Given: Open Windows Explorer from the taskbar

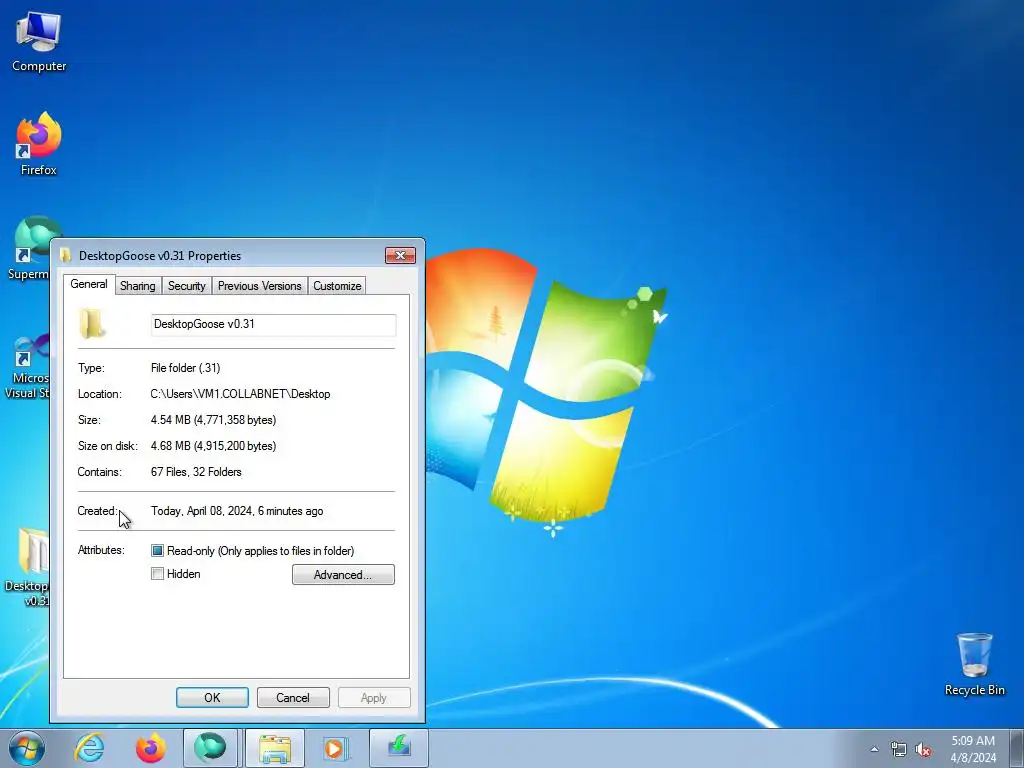Looking at the screenshot, I should click(275, 748).
